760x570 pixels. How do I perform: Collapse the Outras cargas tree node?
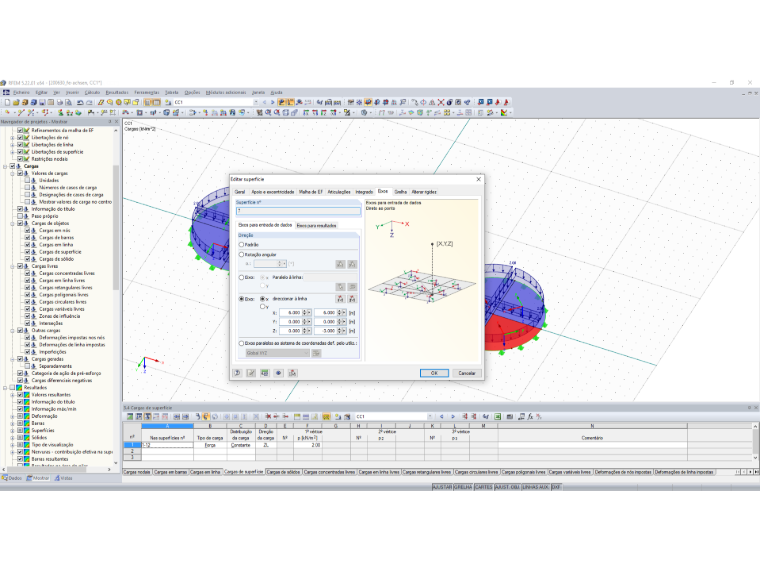point(13,331)
